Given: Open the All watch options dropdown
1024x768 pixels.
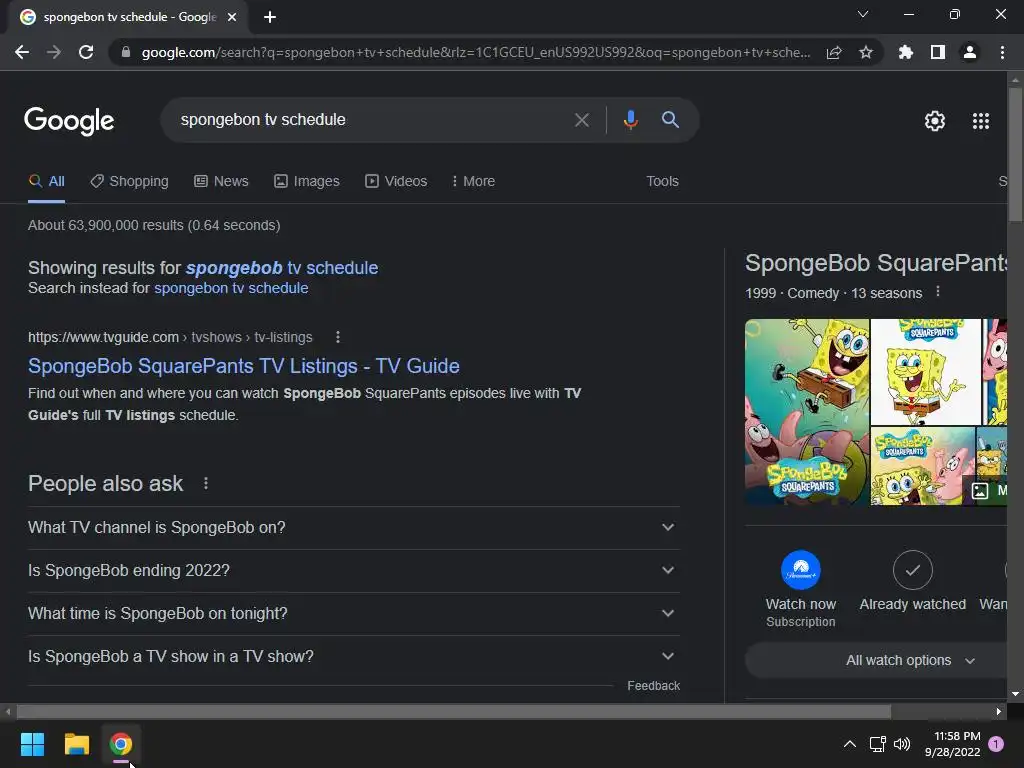Looking at the screenshot, I should 910,660.
